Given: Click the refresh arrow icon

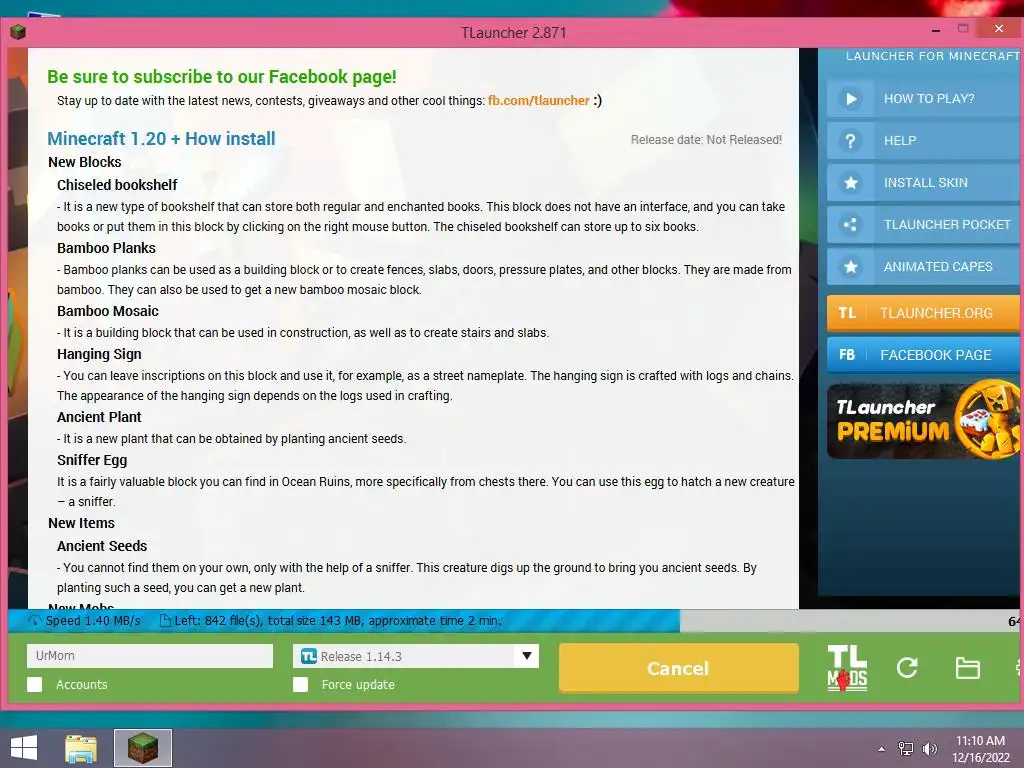Looking at the screenshot, I should pyautogui.click(x=907, y=667).
